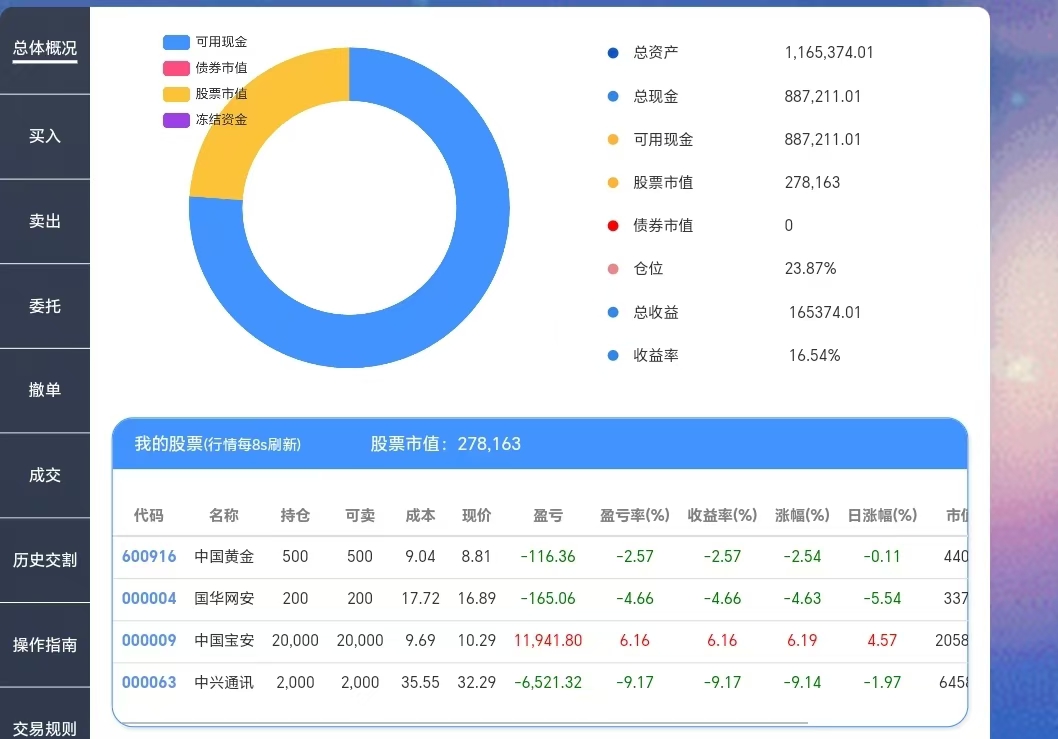Open the 买入 trading page
Screen dimensions: 1058x739
44,137
